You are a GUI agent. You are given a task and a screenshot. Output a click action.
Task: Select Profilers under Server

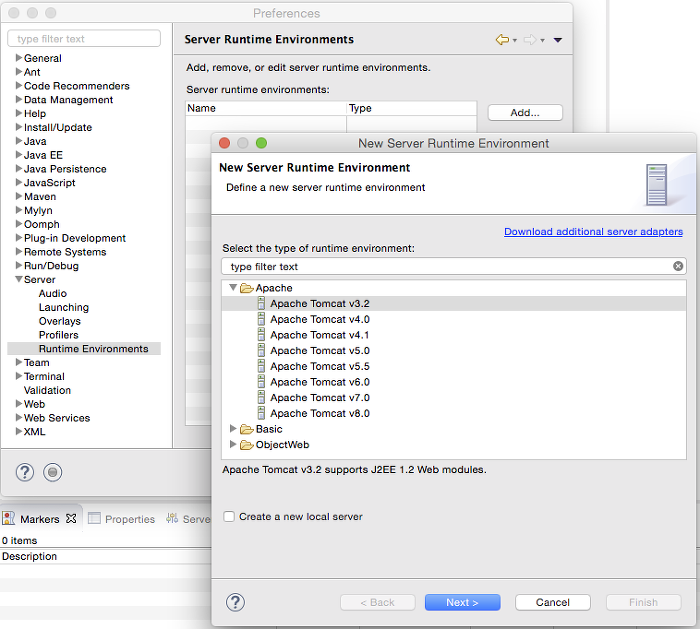(58, 335)
